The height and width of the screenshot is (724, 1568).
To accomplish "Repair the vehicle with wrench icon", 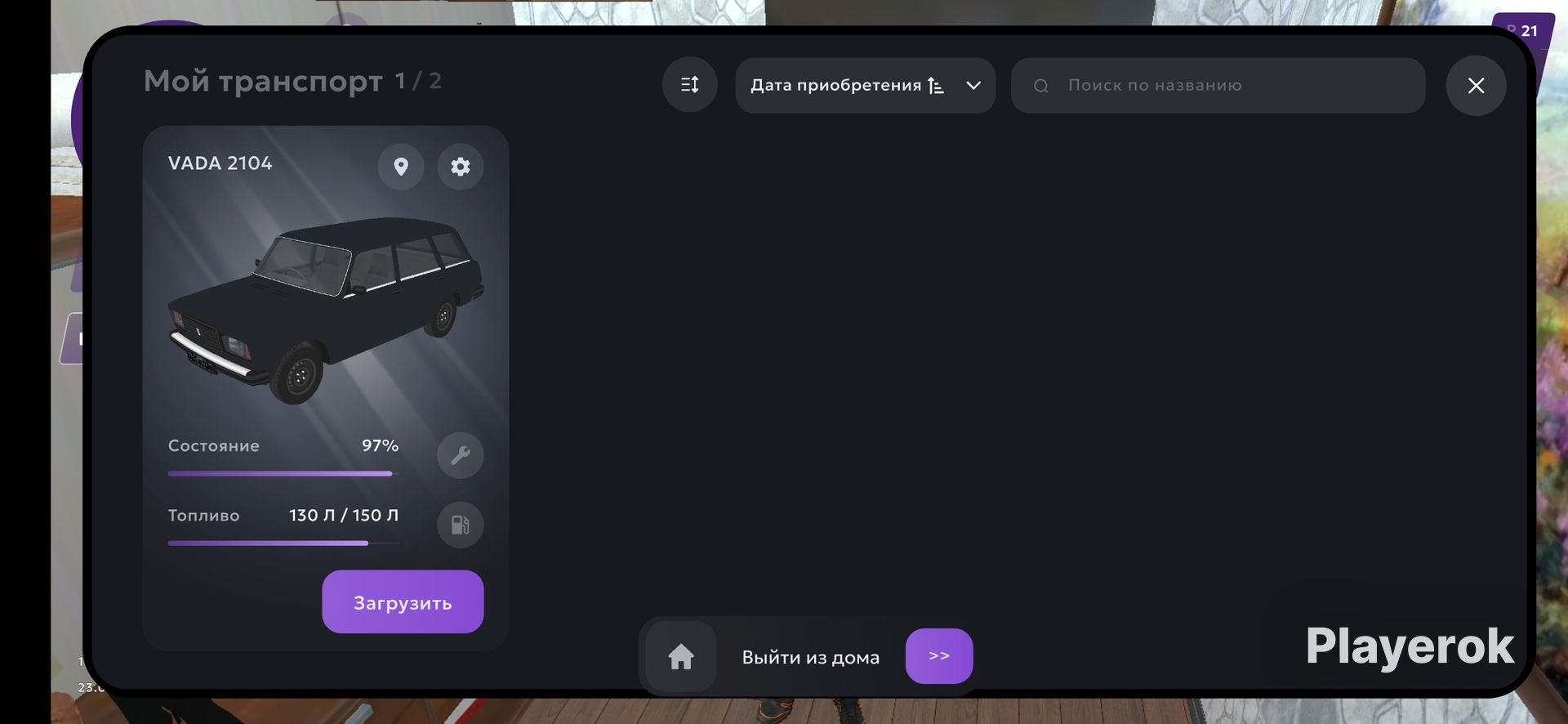I will click(461, 455).
